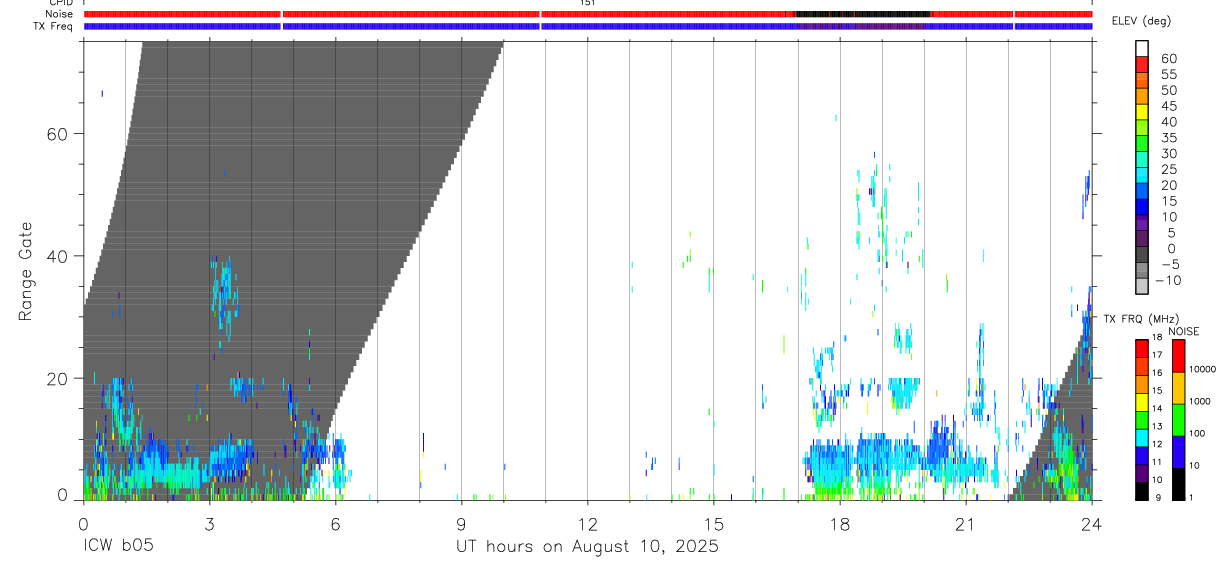
Task: Click UT hours axis tick 15
Action: tap(713, 523)
